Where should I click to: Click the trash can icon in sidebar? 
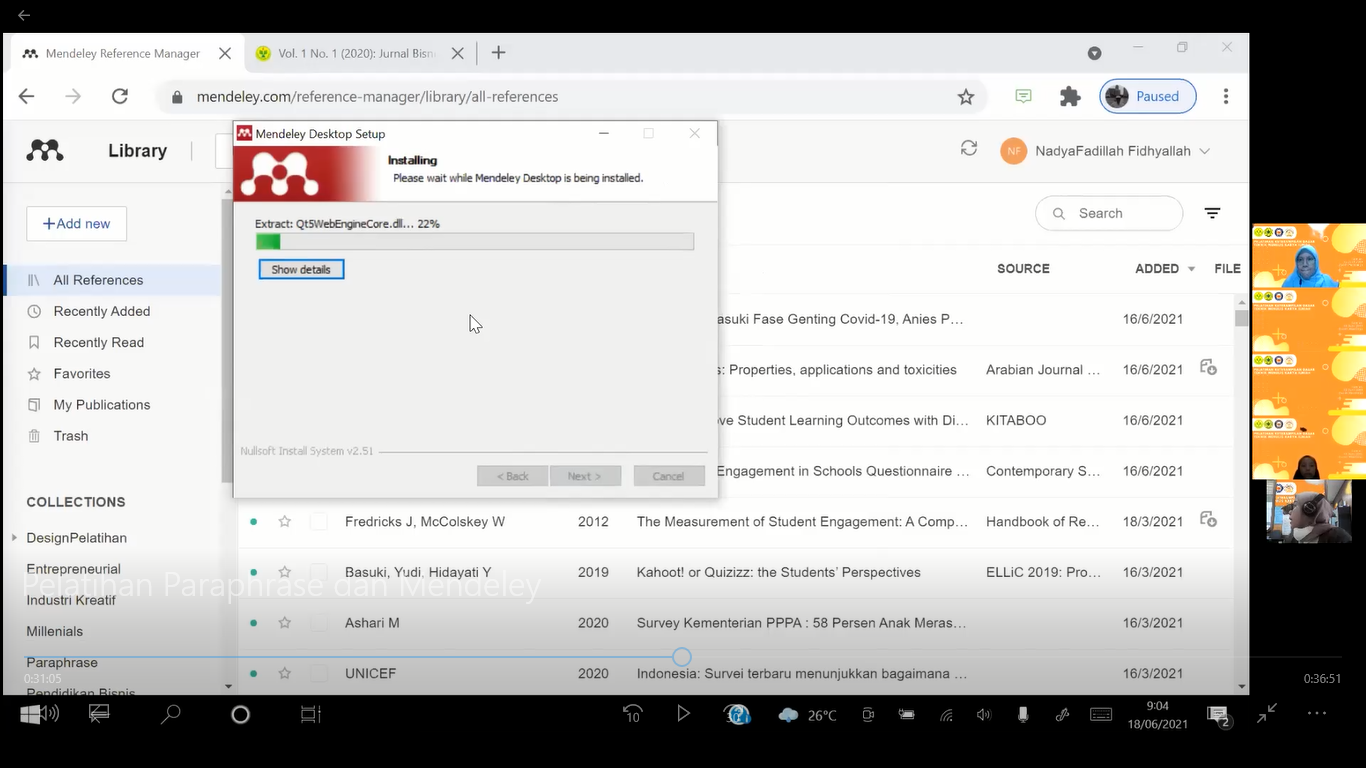point(34,436)
